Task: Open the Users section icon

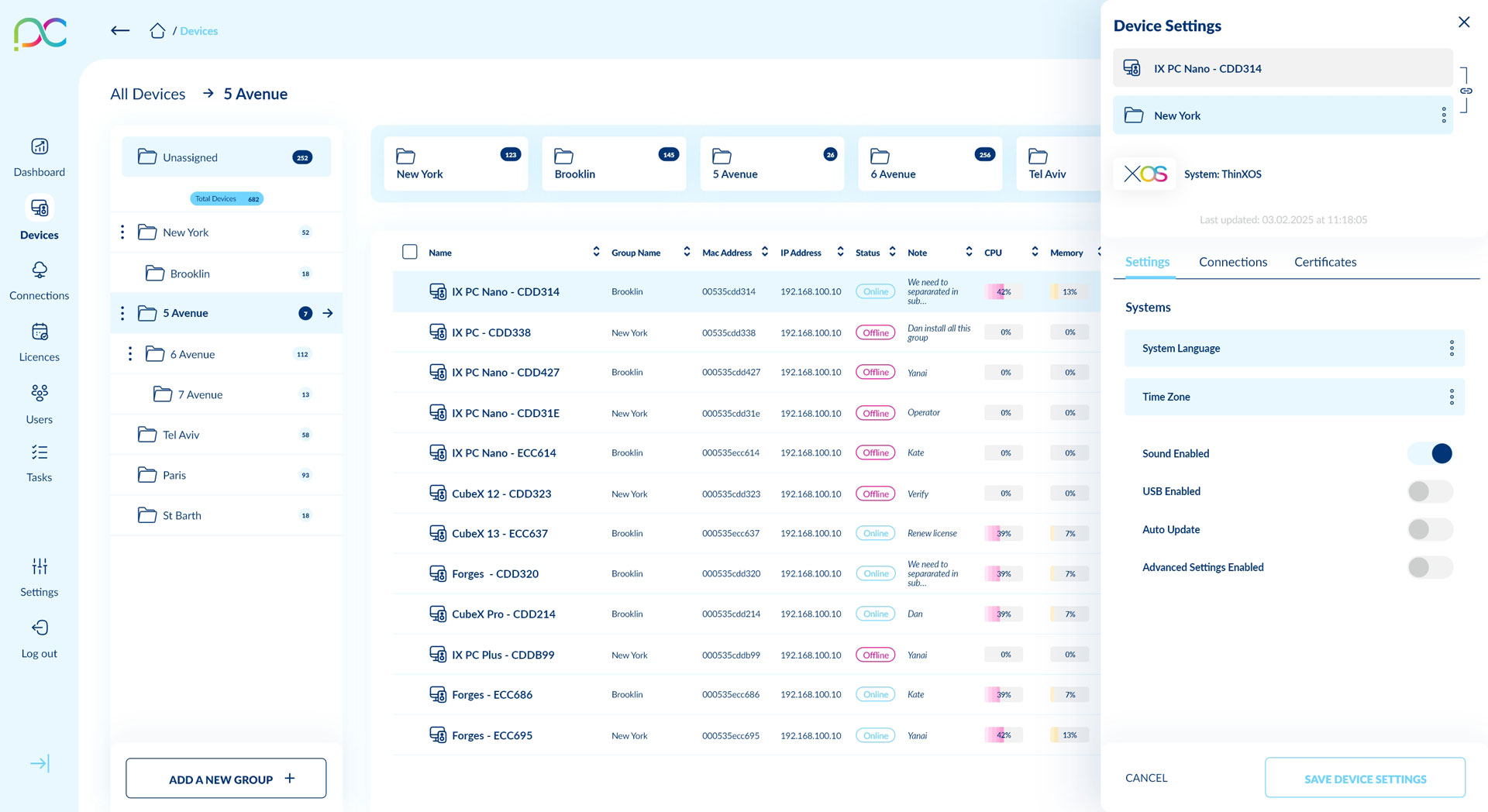Action: click(40, 394)
